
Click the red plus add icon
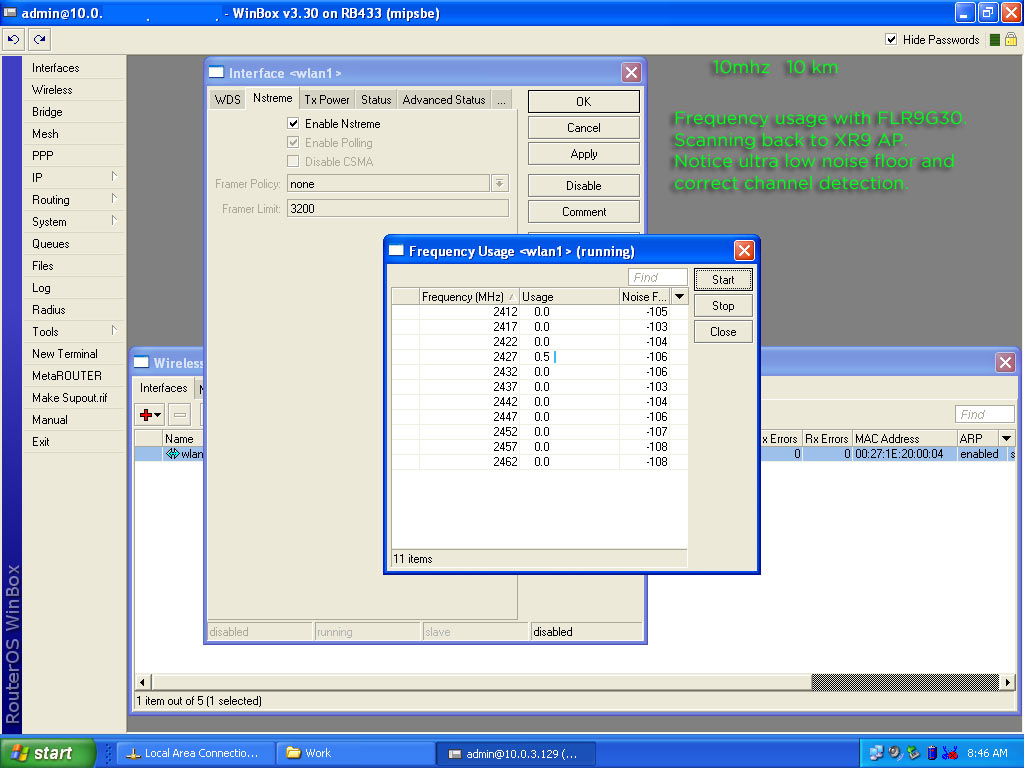point(146,415)
